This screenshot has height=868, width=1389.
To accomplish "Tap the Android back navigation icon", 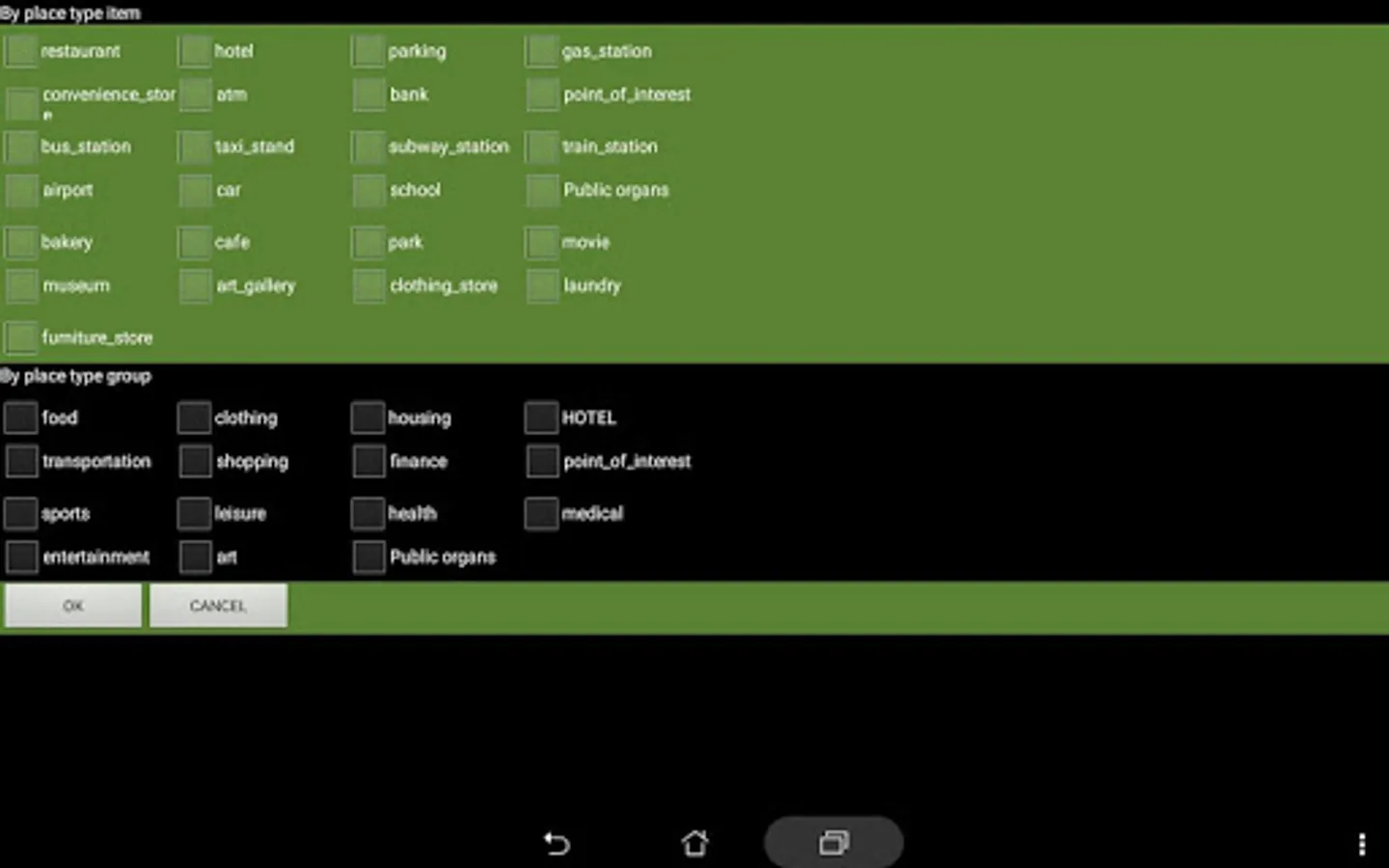I will click(x=557, y=844).
